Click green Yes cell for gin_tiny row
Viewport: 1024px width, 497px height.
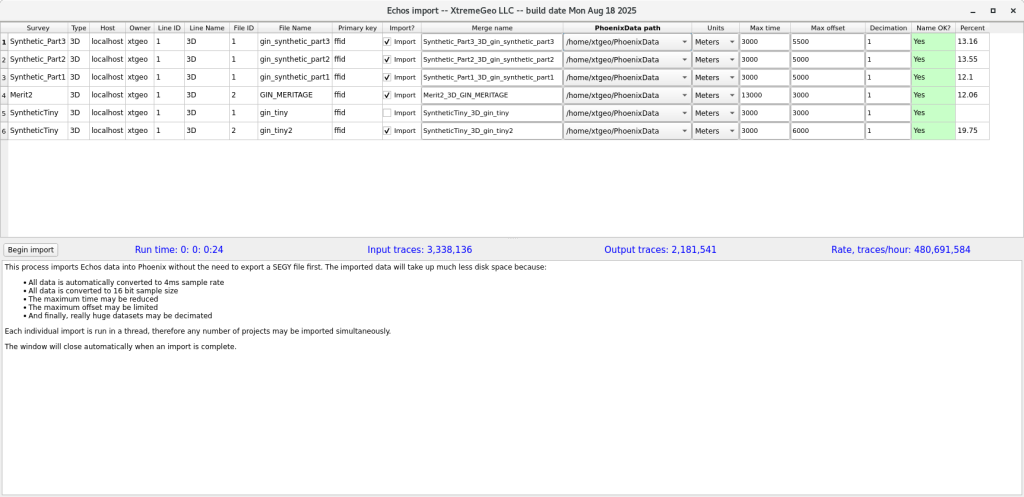point(933,113)
